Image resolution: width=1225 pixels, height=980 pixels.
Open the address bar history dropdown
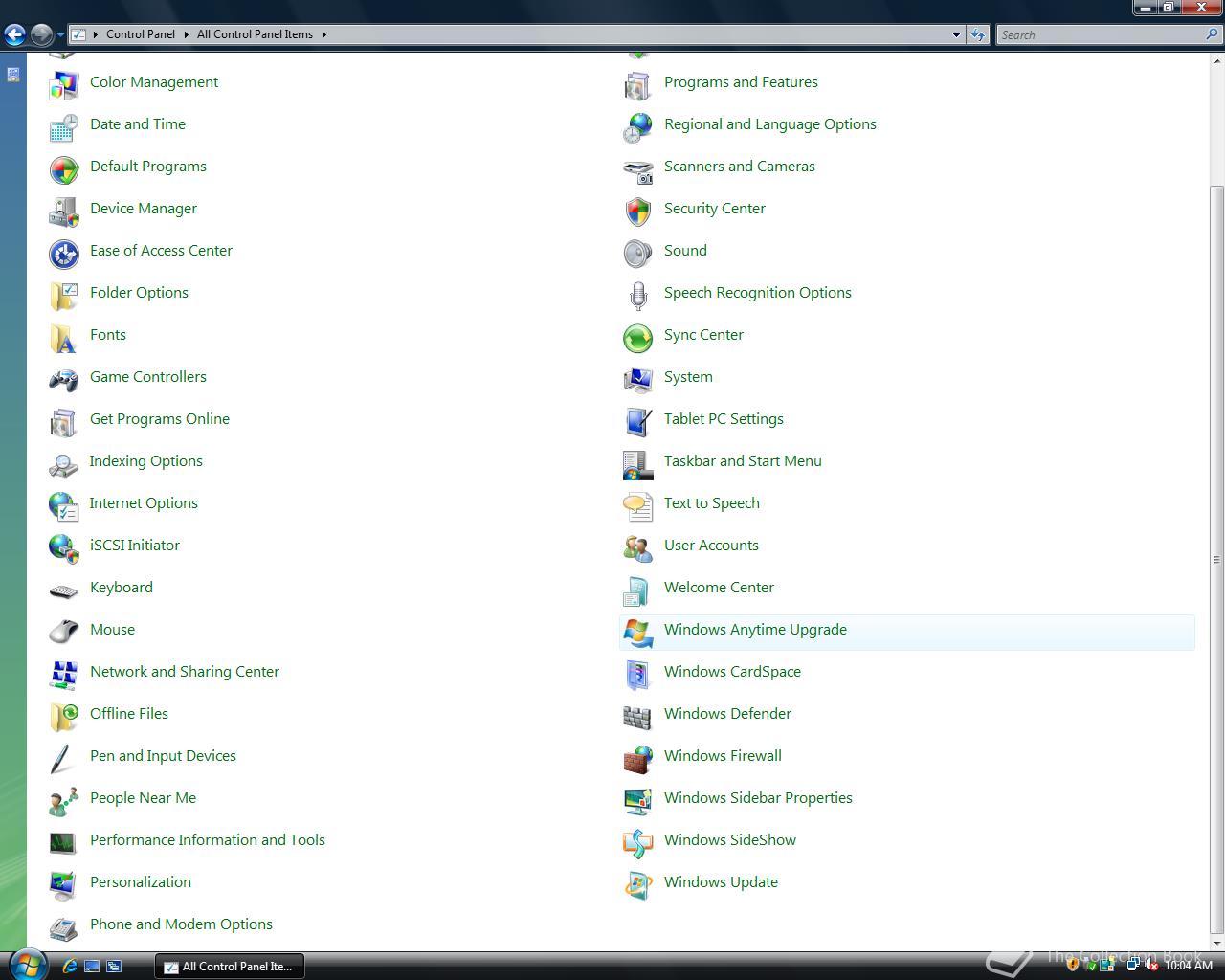point(955,34)
